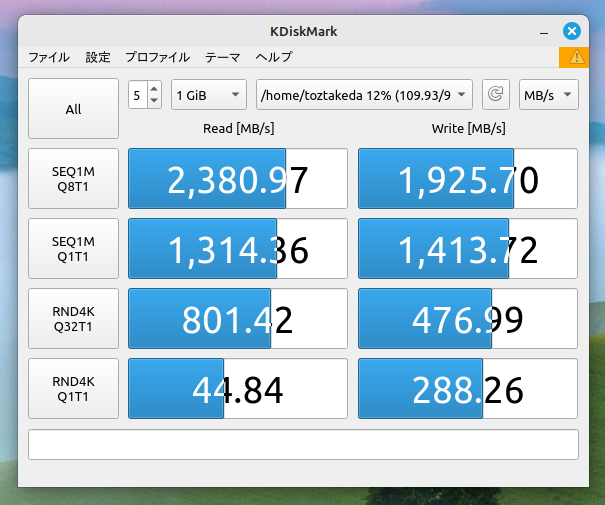Image resolution: width=605 pixels, height=505 pixels.
Task: Open the 1 GiB test size dropdown
Action: point(209,95)
